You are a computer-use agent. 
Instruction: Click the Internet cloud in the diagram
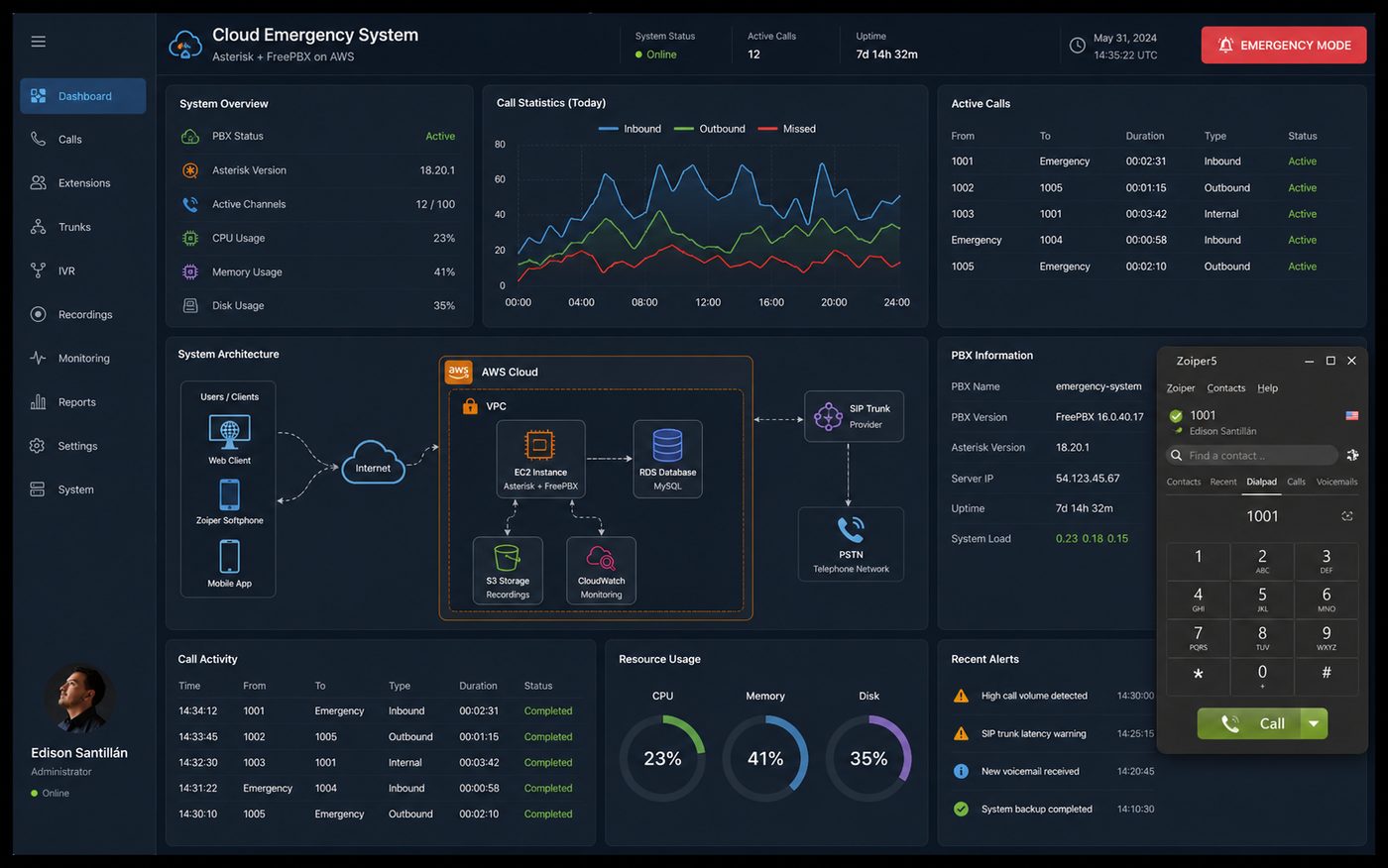tap(373, 464)
